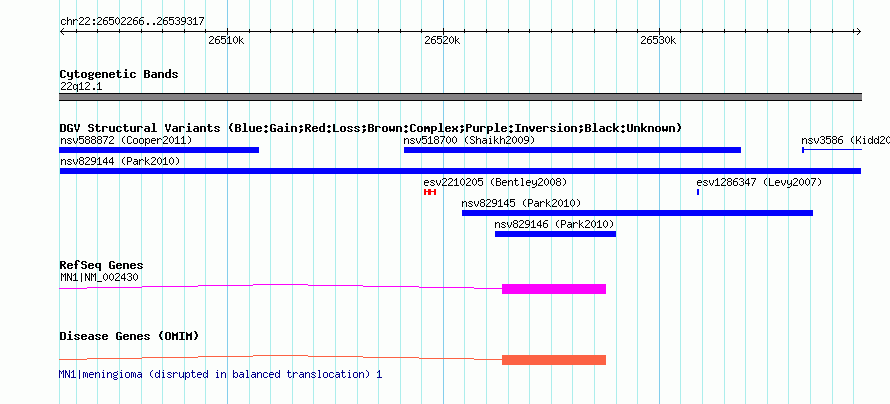Click the 26520k ruler tick label
This screenshot has width=890, height=404.
click(442, 41)
